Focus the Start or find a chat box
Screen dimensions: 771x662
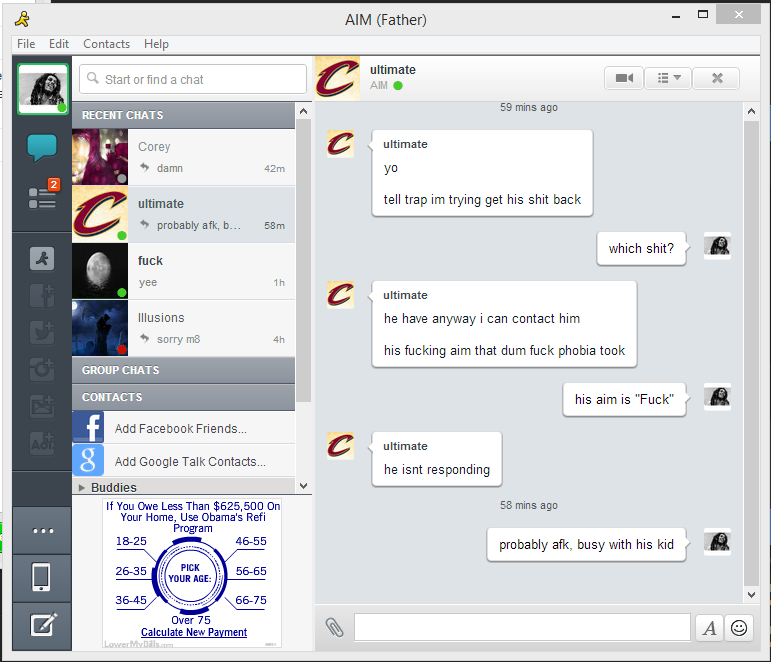193,79
